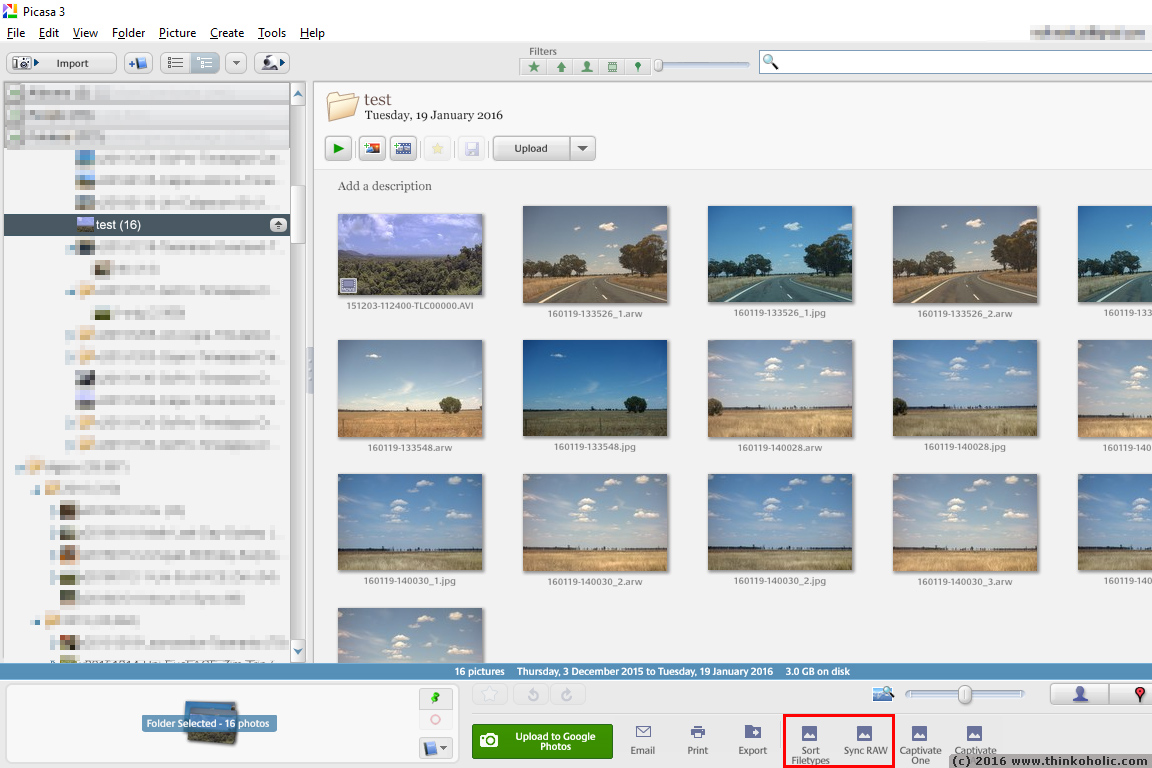Click the Import button

coord(62,63)
